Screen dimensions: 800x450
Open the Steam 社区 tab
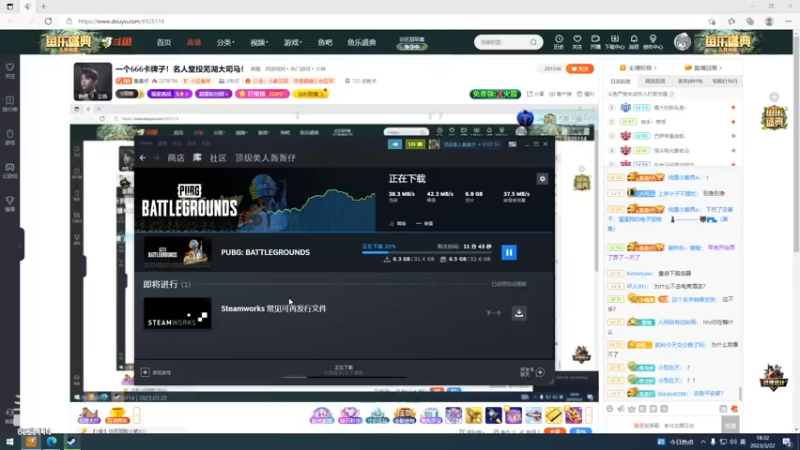218,158
